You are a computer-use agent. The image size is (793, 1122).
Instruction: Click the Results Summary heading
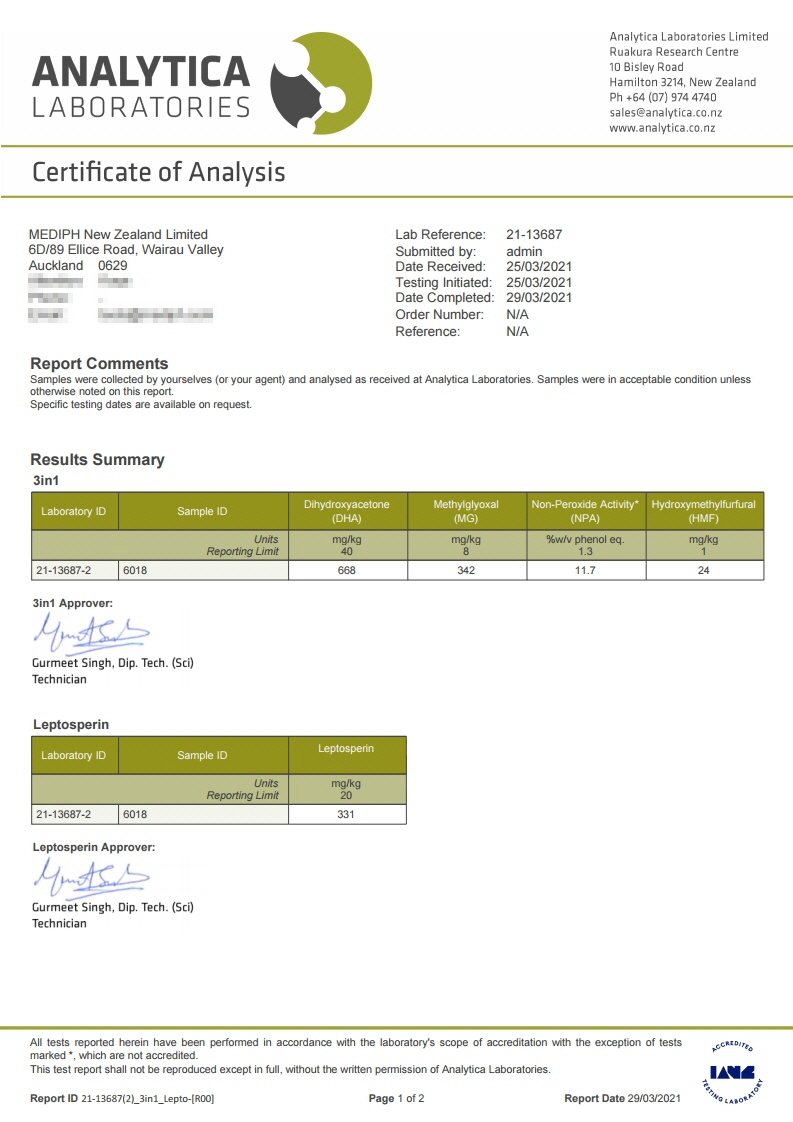pyautogui.click(x=97, y=459)
